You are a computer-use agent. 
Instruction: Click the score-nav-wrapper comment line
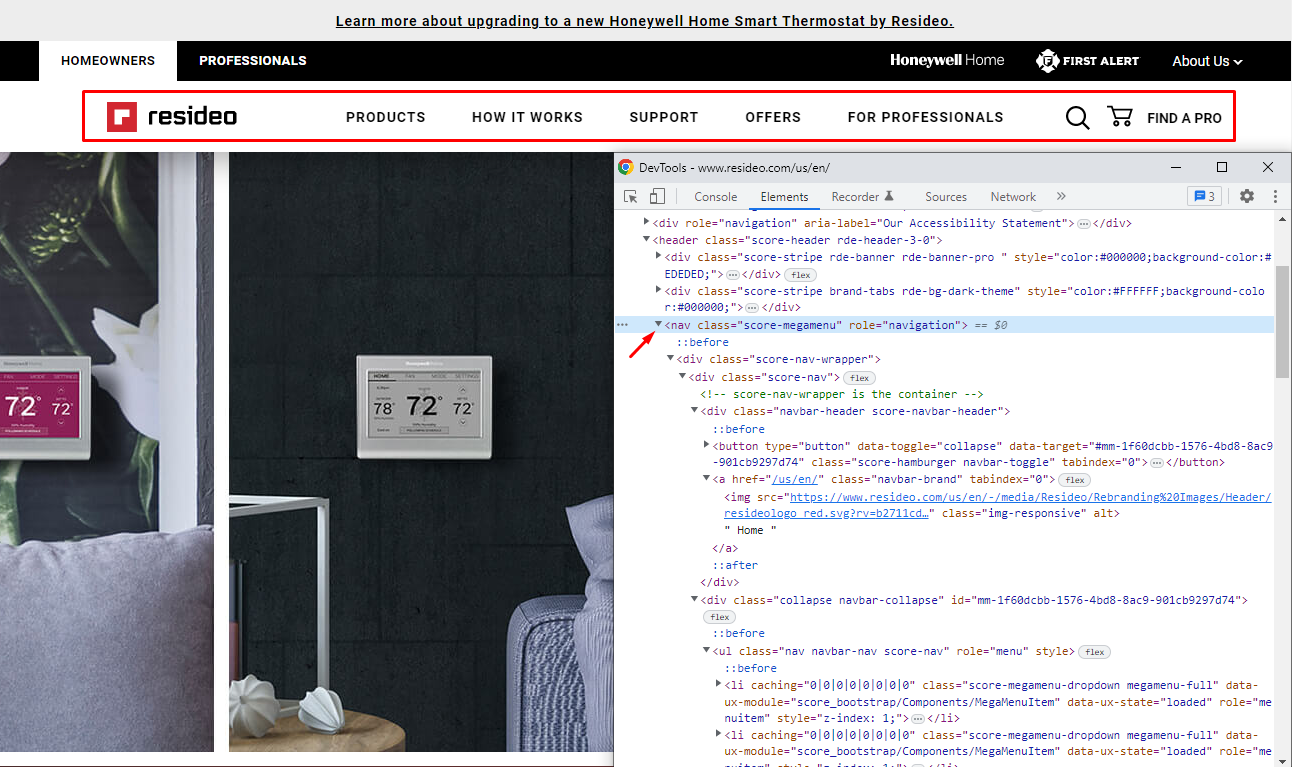tap(842, 394)
